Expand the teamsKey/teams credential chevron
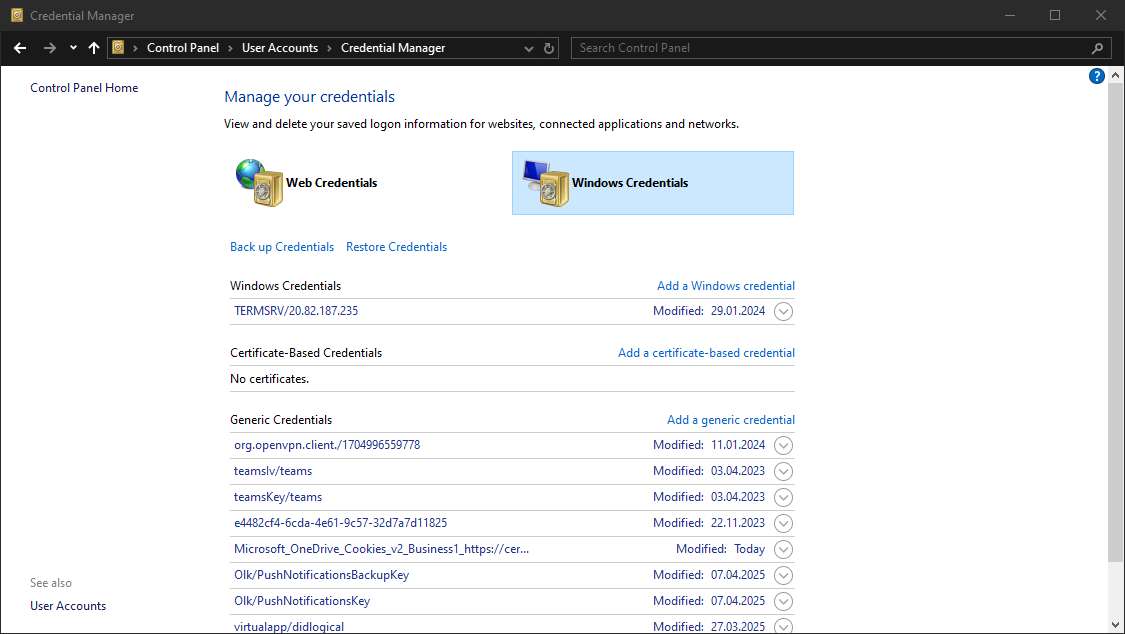 [x=784, y=497]
